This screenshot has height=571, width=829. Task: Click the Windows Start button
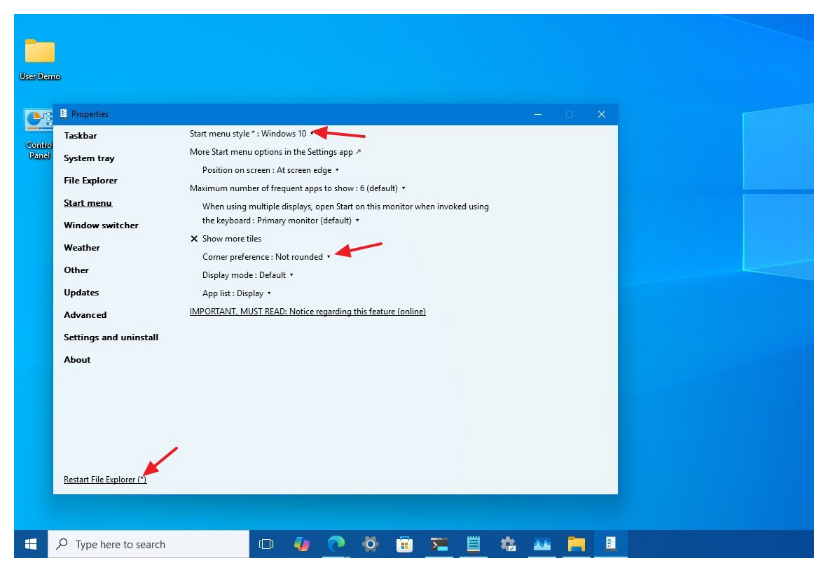pyautogui.click(x=31, y=544)
